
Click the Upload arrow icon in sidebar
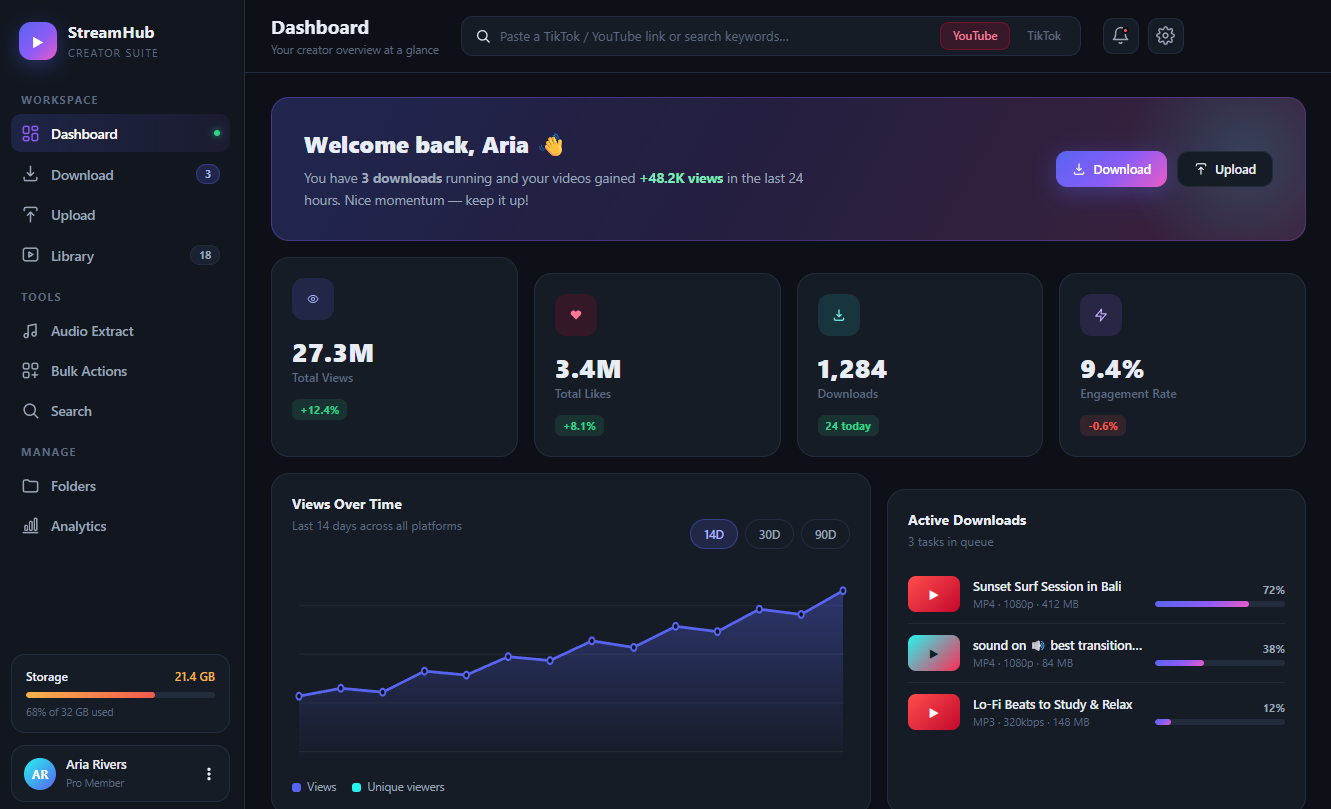pos(30,215)
